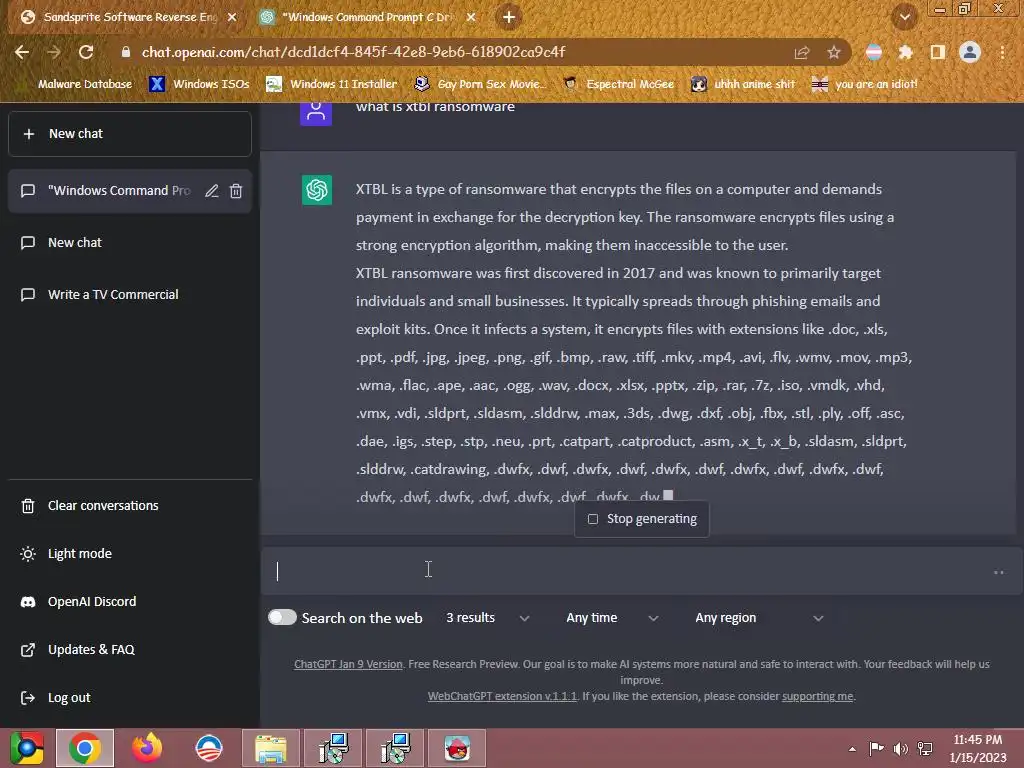Open Firefox from the taskbar
The image size is (1024, 768).
click(147, 748)
